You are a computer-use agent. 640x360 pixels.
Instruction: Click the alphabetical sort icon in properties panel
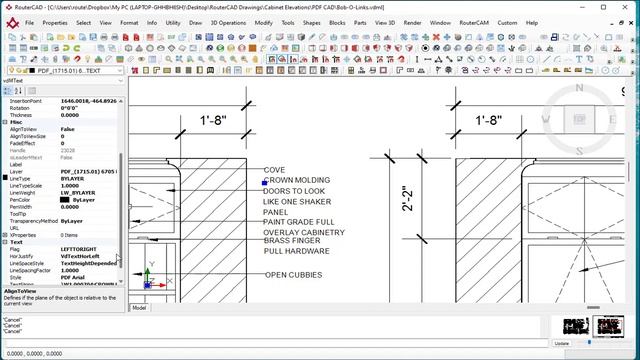[x=18, y=91]
